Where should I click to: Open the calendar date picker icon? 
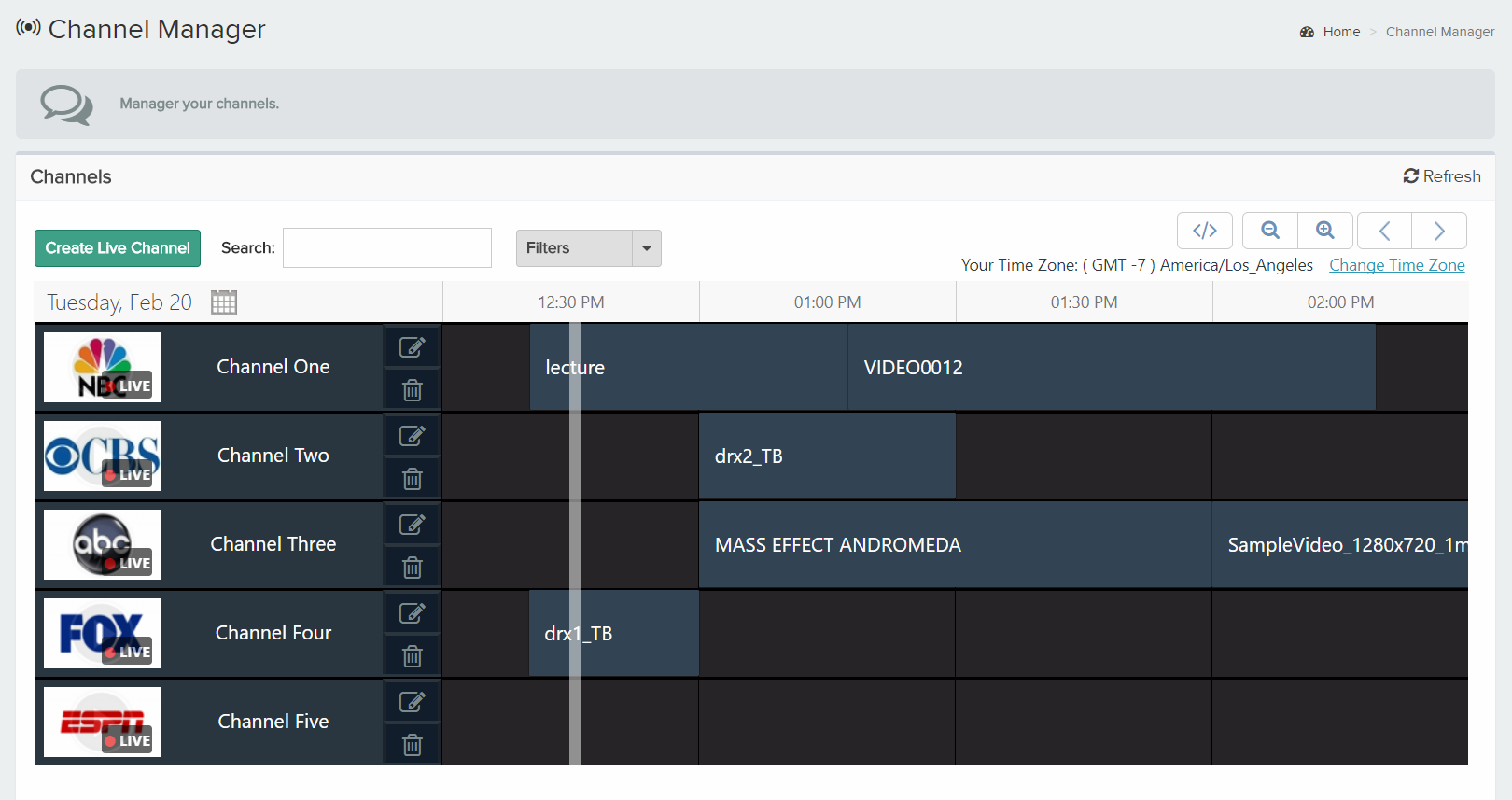[224, 302]
